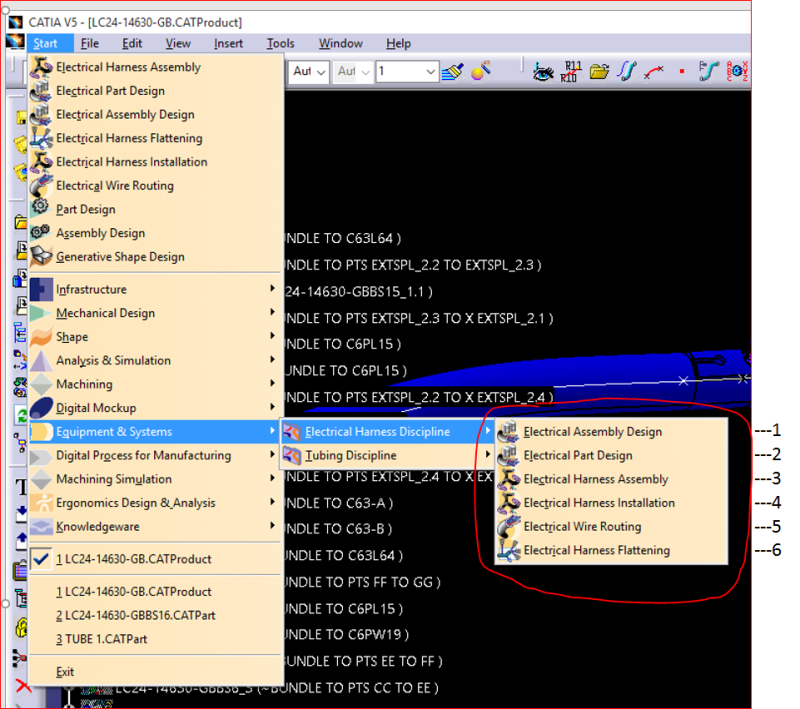Choose Exit from the Start menu
The width and height of the screenshot is (800, 709).
(x=156, y=672)
